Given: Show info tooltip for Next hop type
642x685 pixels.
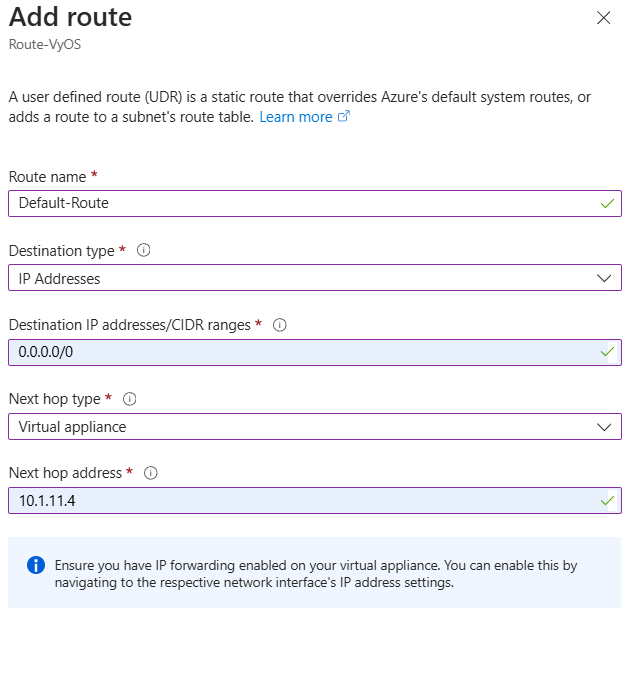Looking at the screenshot, I should pos(129,399).
